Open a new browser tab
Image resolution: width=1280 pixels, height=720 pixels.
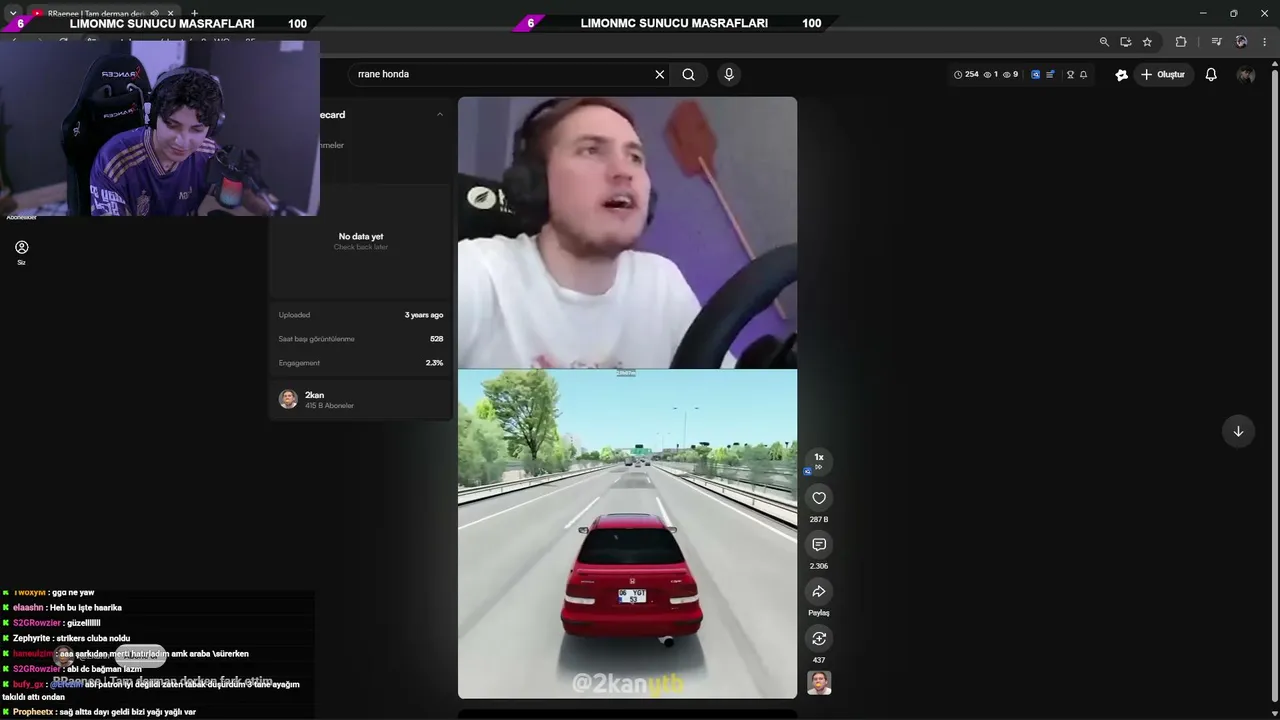click(194, 13)
